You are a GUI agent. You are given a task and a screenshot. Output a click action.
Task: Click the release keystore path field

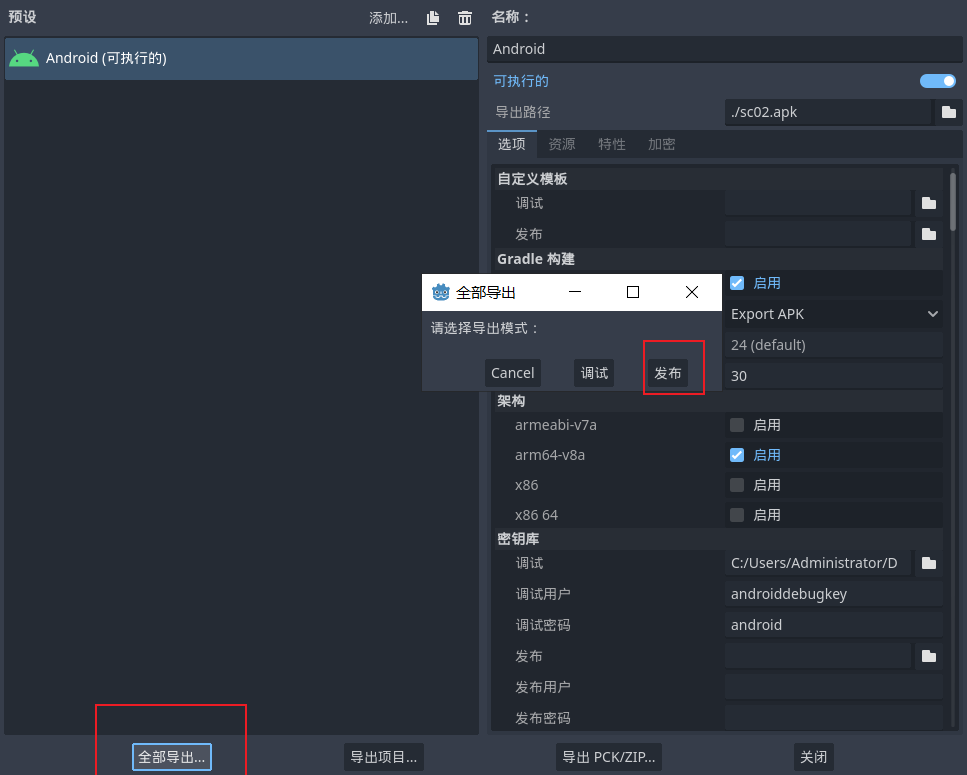(818, 656)
